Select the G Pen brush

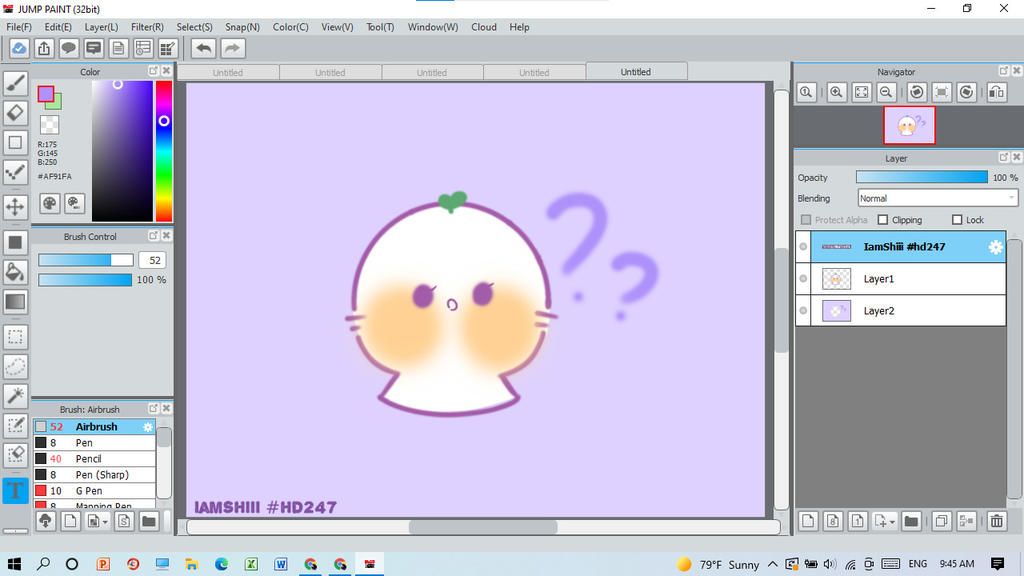[95, 491]
